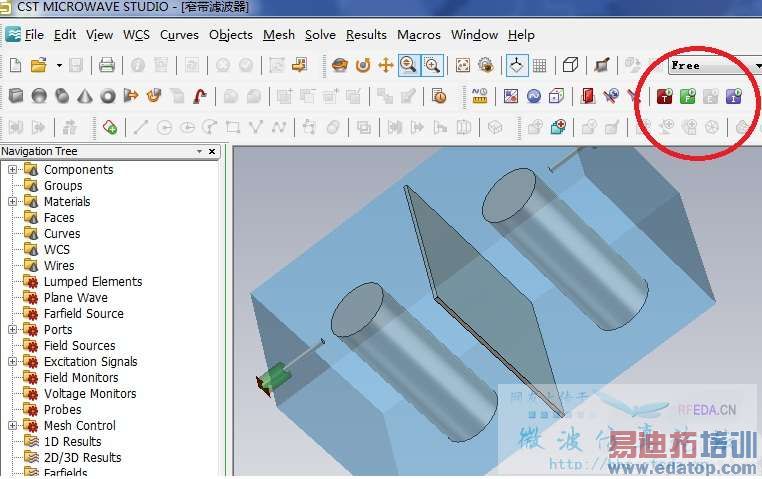Open the Help menu

coord(521,35)
